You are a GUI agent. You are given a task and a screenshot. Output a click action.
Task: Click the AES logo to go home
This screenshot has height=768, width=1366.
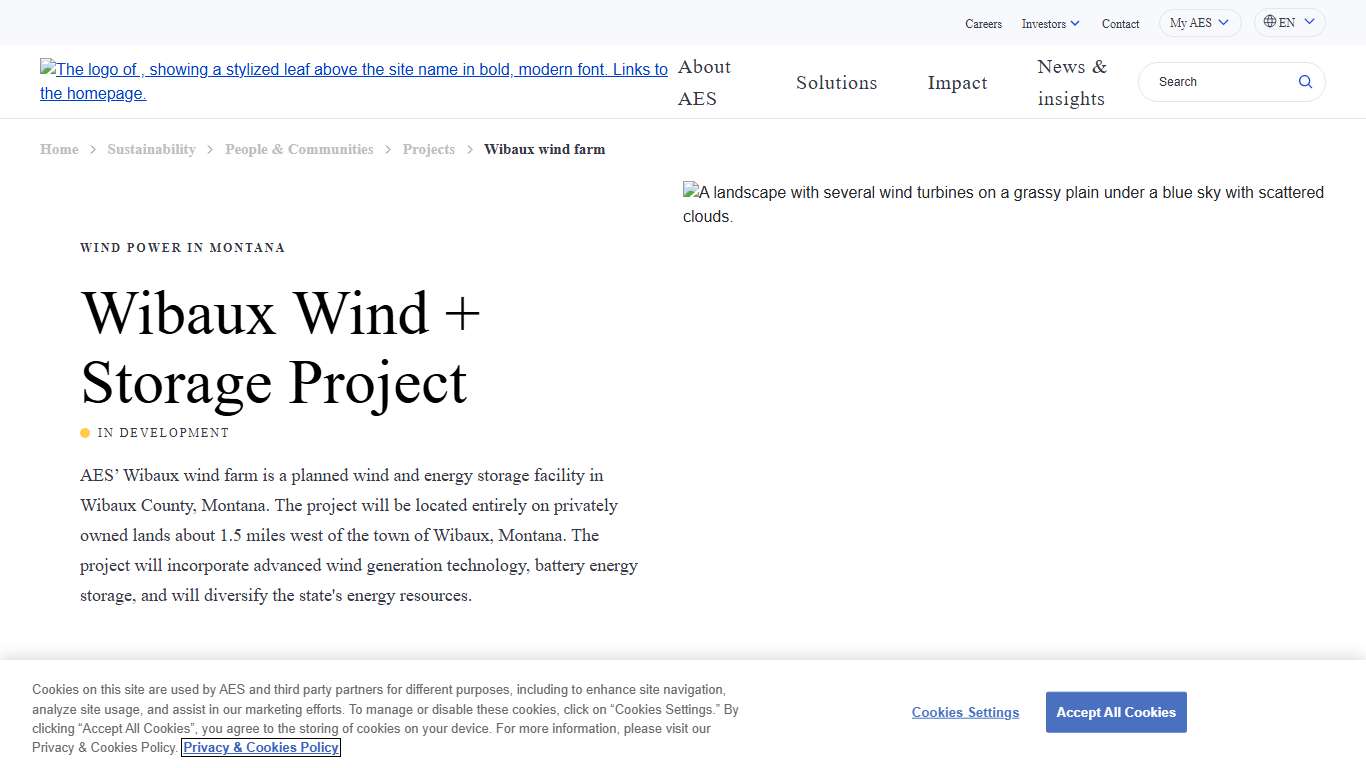click(353, 81)
